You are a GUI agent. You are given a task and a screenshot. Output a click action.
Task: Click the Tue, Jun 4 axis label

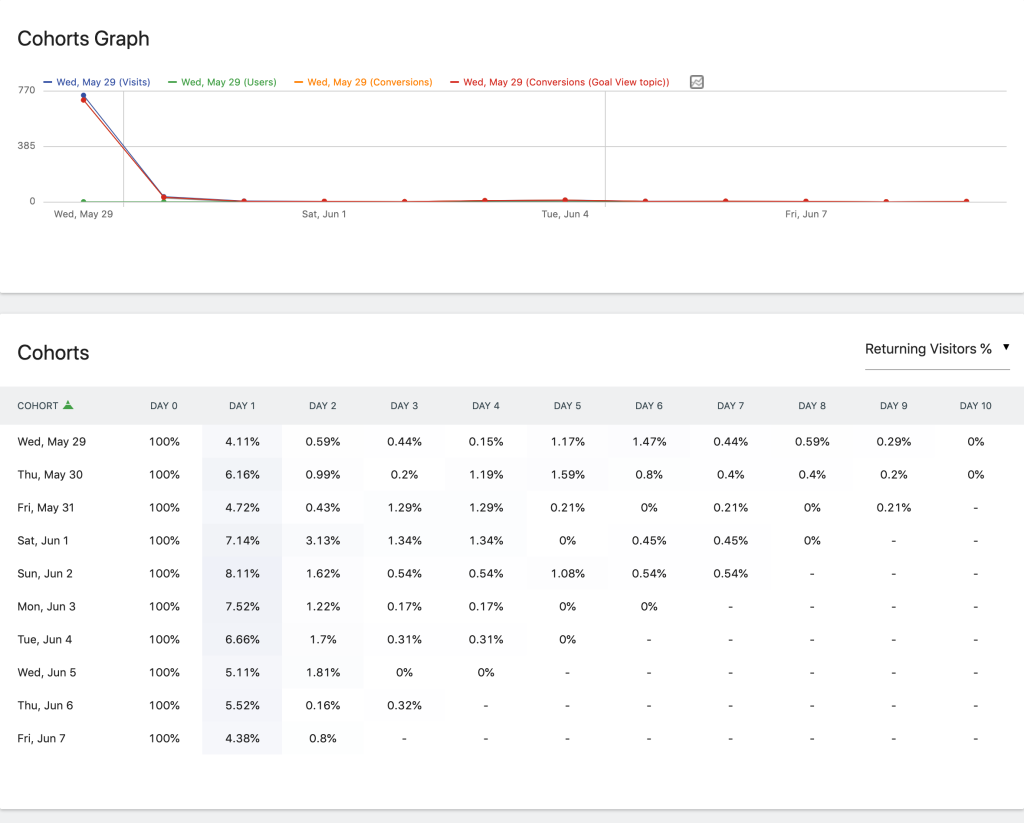566,213
